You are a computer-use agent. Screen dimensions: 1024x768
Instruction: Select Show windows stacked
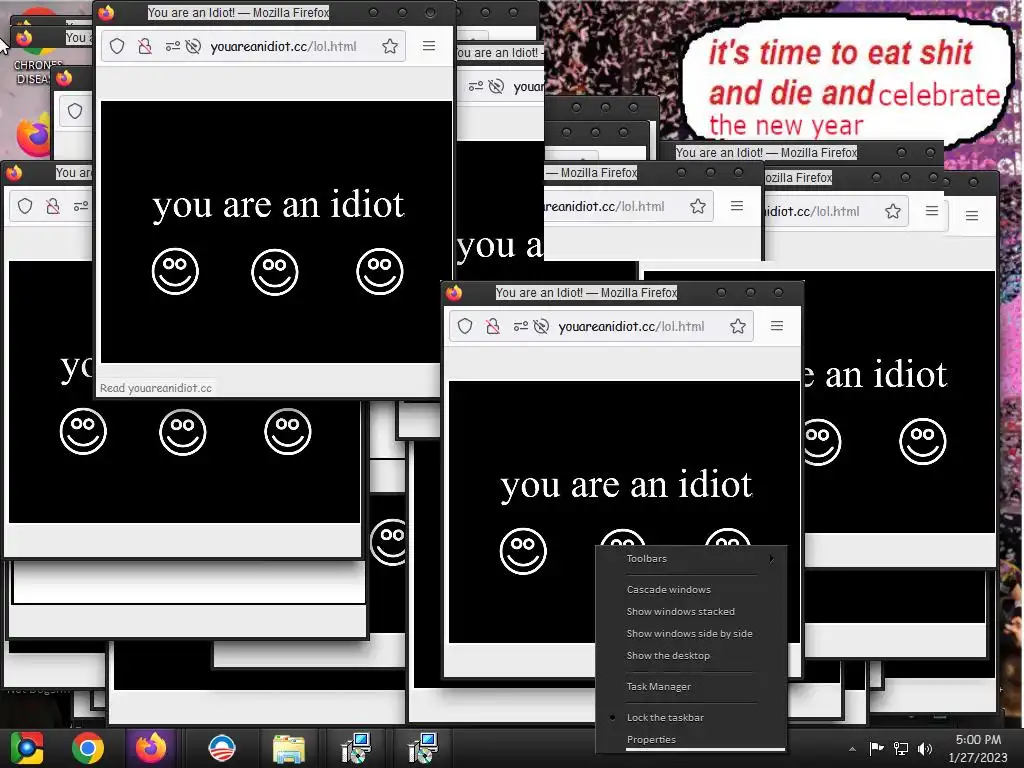(x=680, y=611)
